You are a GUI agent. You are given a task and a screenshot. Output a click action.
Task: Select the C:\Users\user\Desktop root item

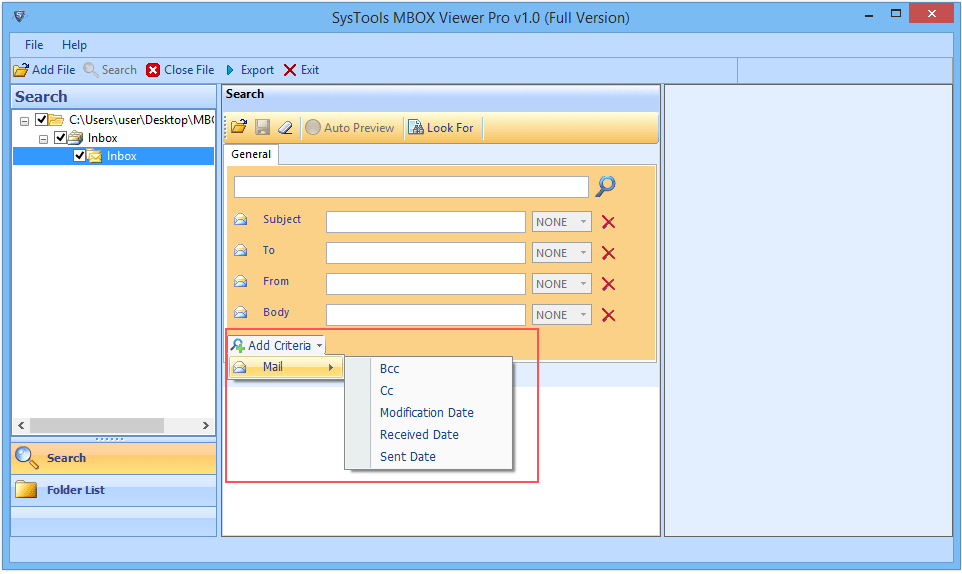[x=141, y=120]
